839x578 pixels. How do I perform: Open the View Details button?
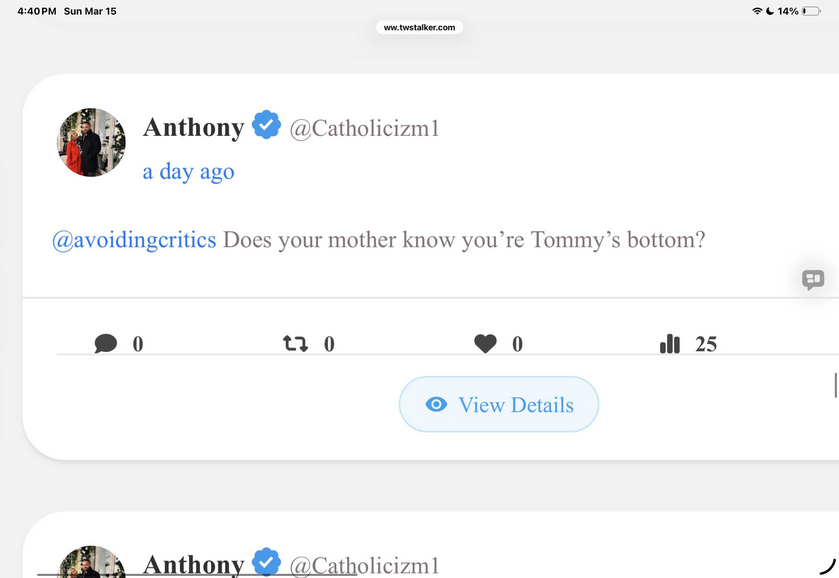coord(499,404)
